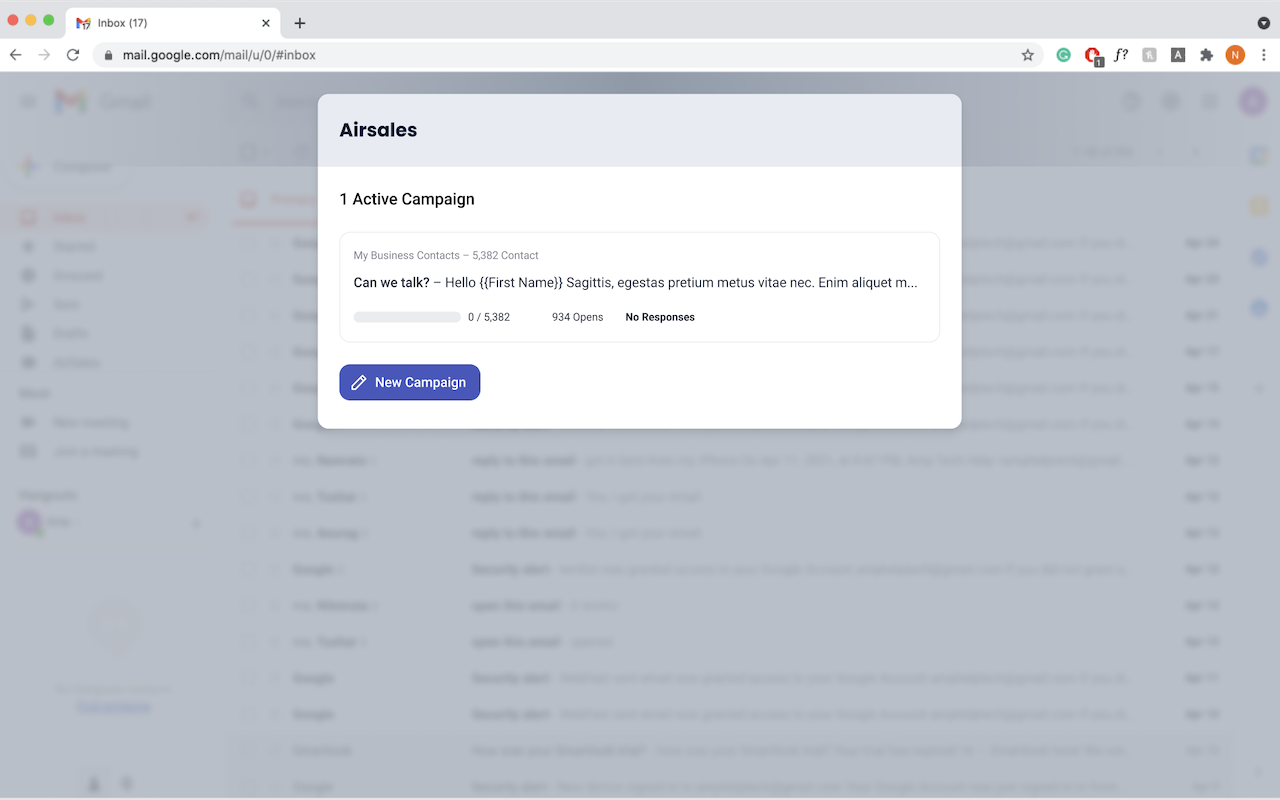
Task: Click the '1 Active Campaign' heading
Action: (x=407, y=199)
